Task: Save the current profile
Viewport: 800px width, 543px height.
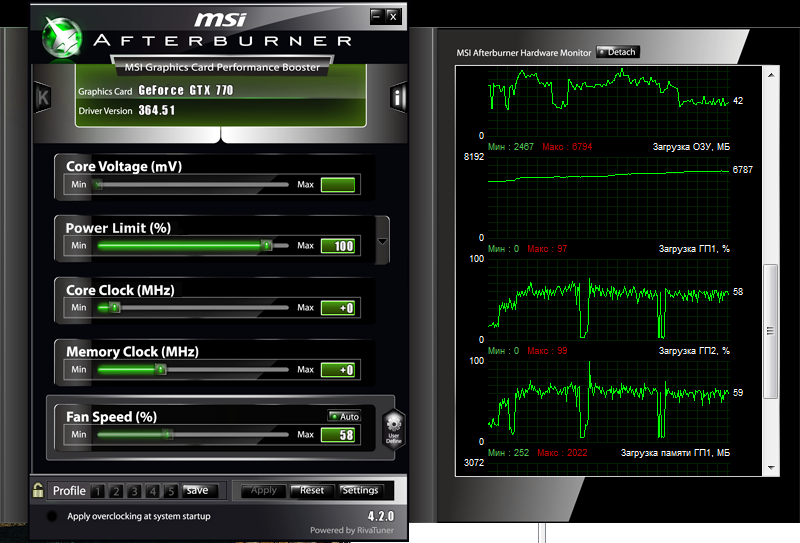Action: click(199, 490)
